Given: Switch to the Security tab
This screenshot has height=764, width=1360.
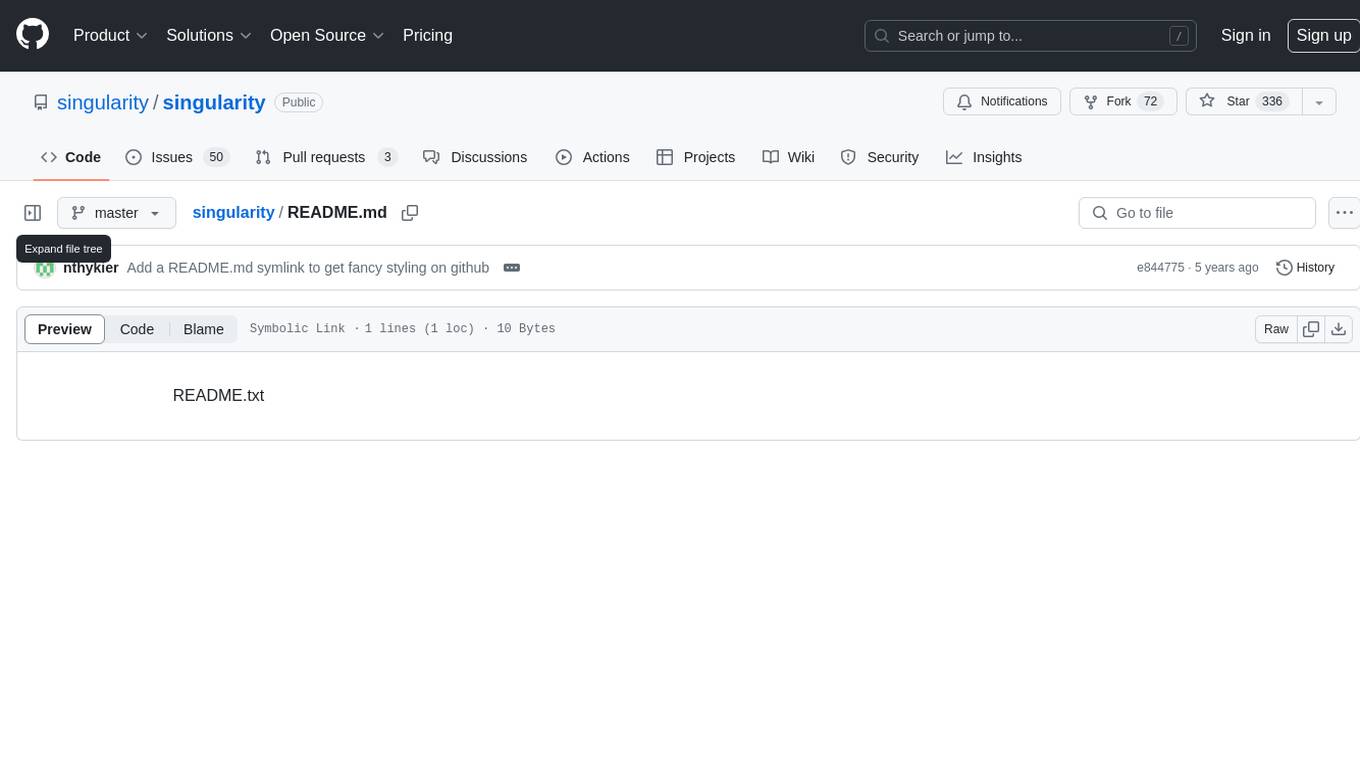Looking at the screenshot, I should coord(880,157).
